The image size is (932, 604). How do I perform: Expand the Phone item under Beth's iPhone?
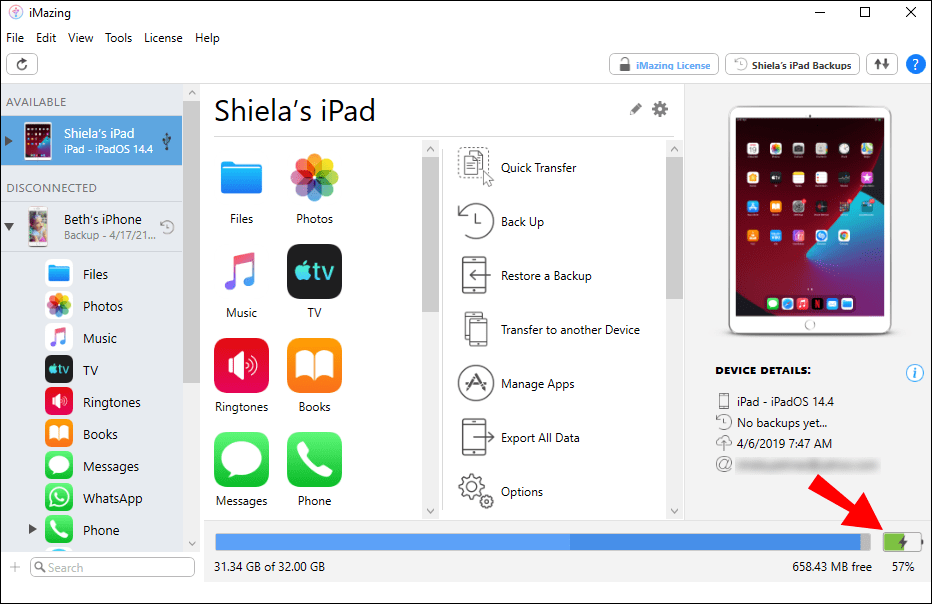coord(32,528)
